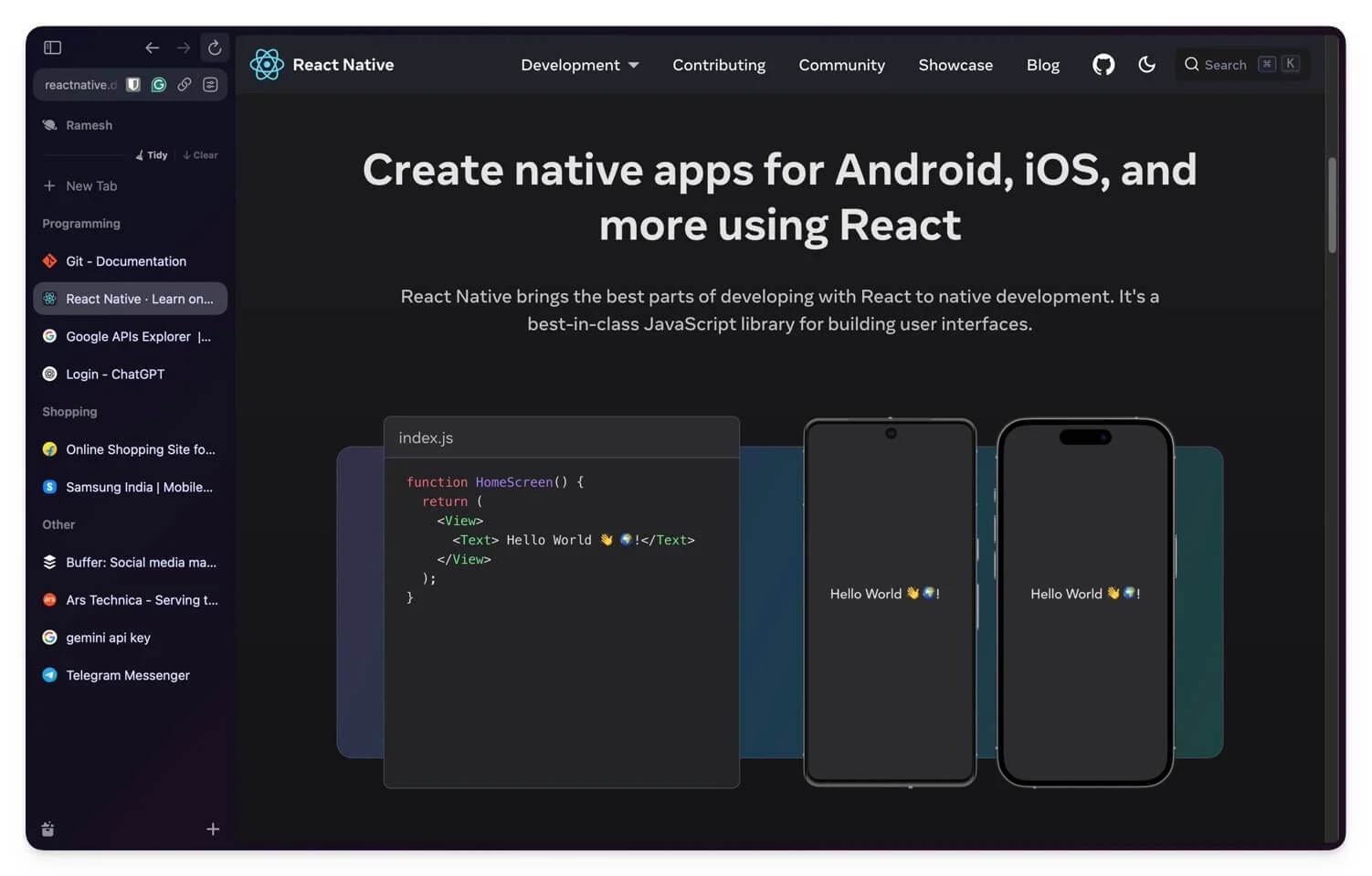1372x876 pixels.
Task: Select the Programming folder heading
Action: [81, 224]
